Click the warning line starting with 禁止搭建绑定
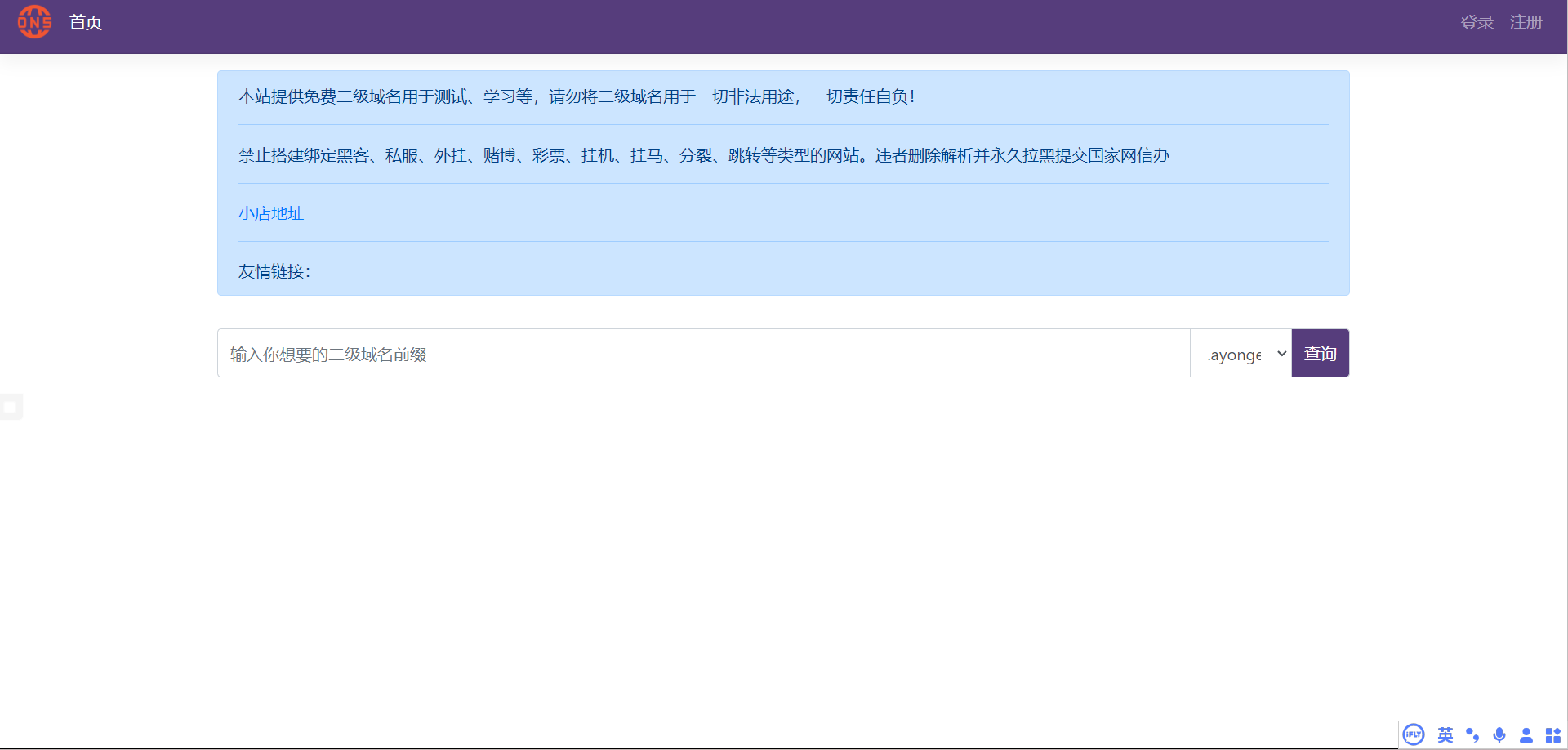1568x750 pixels. point(702,155)
